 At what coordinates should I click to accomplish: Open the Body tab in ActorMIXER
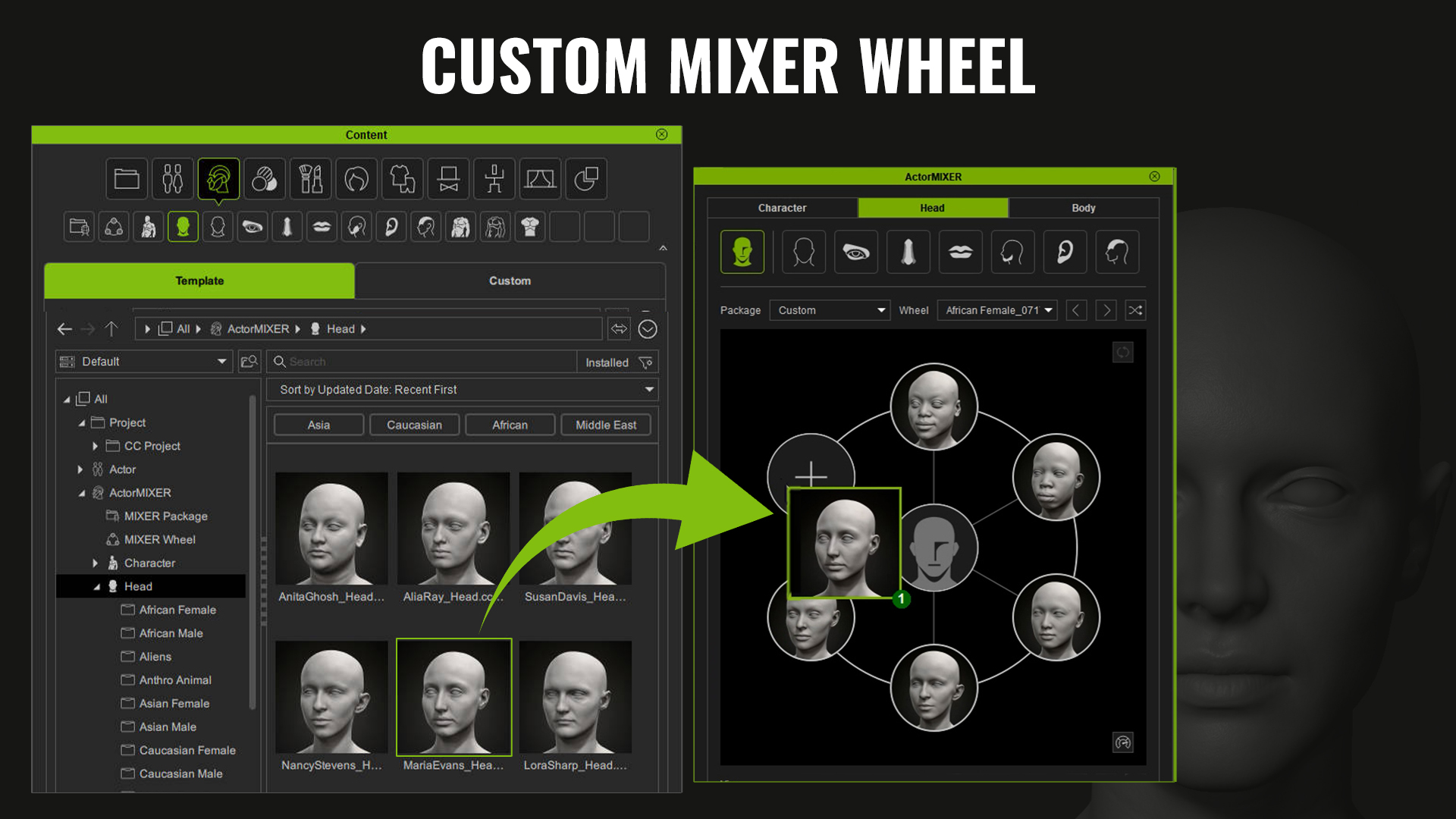tap(1084, 208)
